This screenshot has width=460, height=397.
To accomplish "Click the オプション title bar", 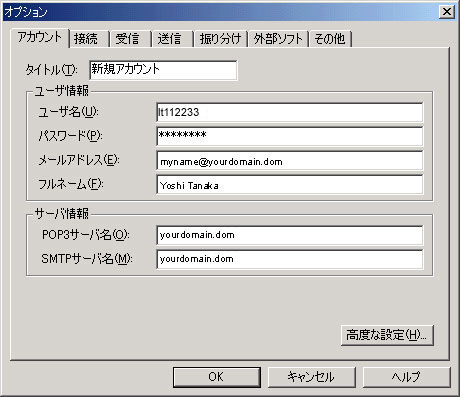I will [x=220, y=12].
